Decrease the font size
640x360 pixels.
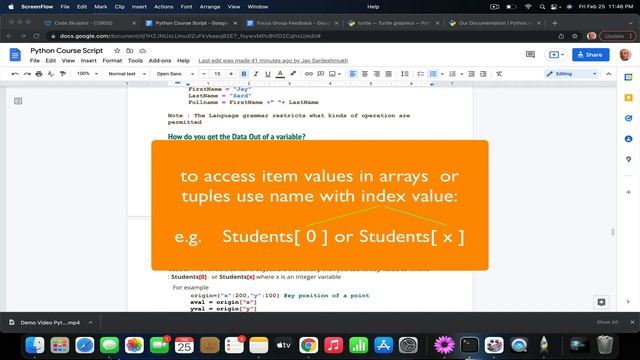click(204, 74)
